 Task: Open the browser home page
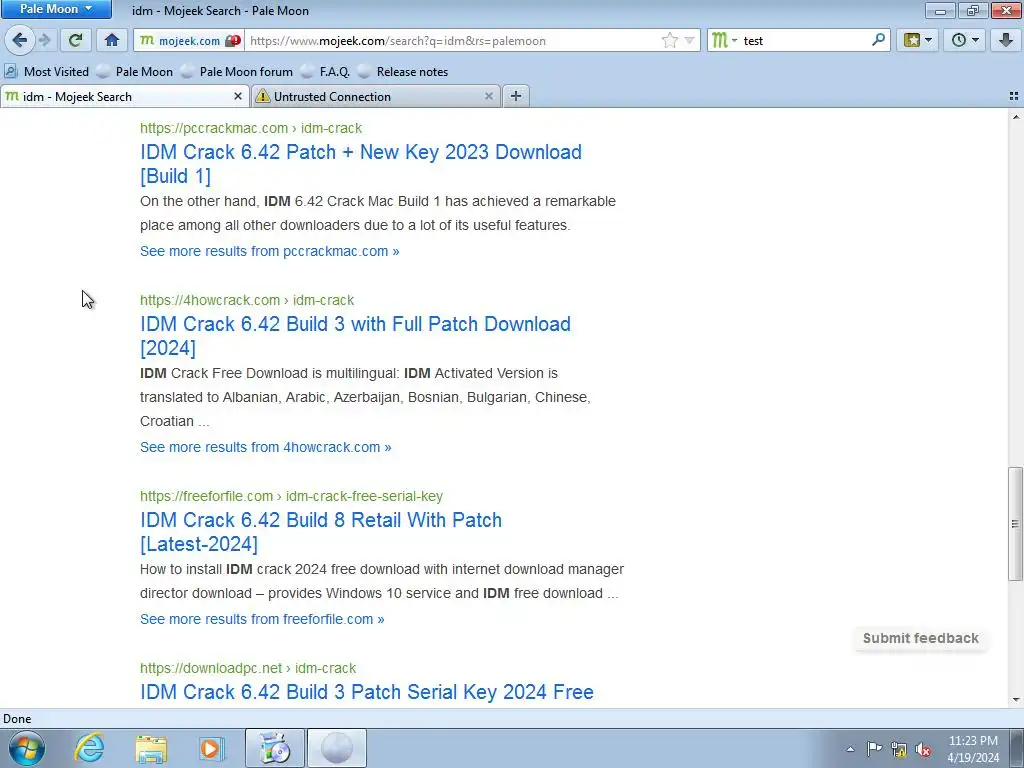[112, 40]
